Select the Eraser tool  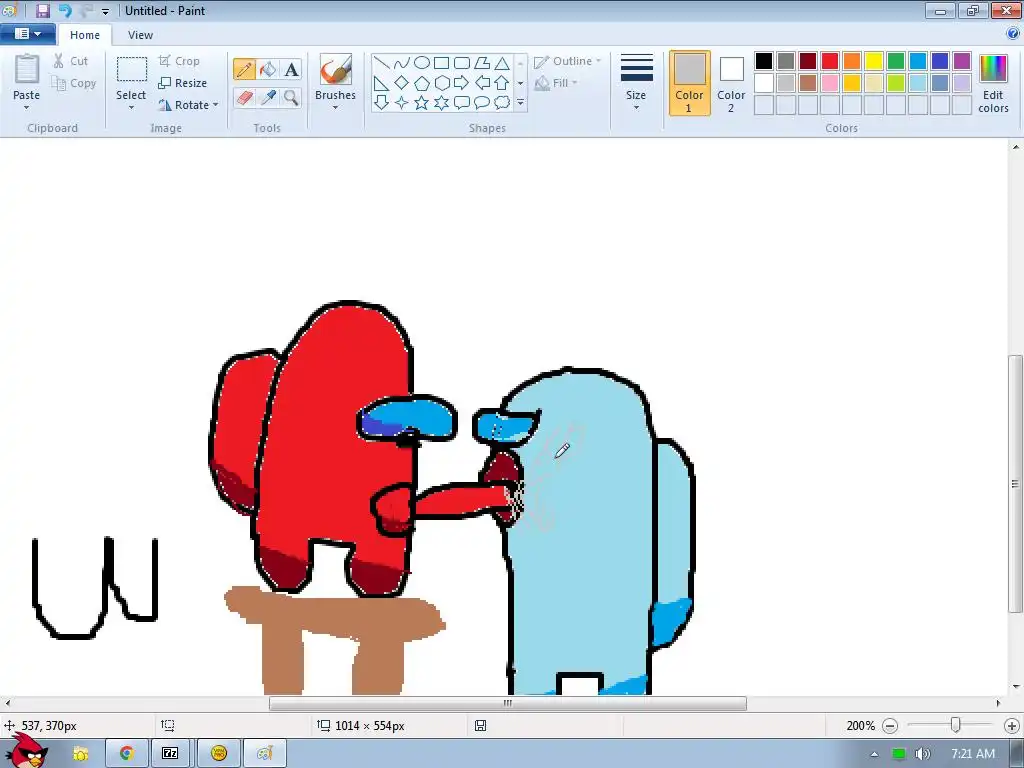click(244, 98)
